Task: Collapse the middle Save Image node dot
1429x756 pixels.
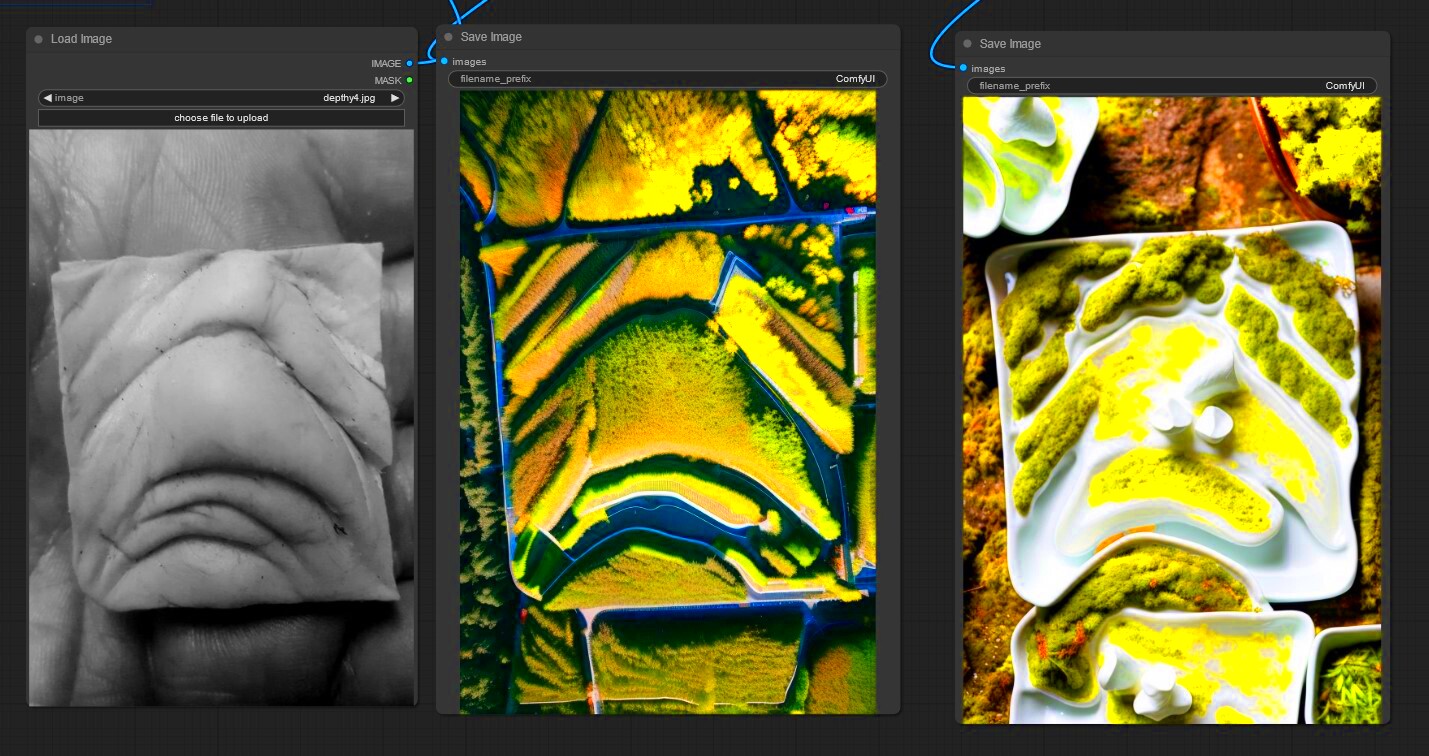Action: coord(449,37)
